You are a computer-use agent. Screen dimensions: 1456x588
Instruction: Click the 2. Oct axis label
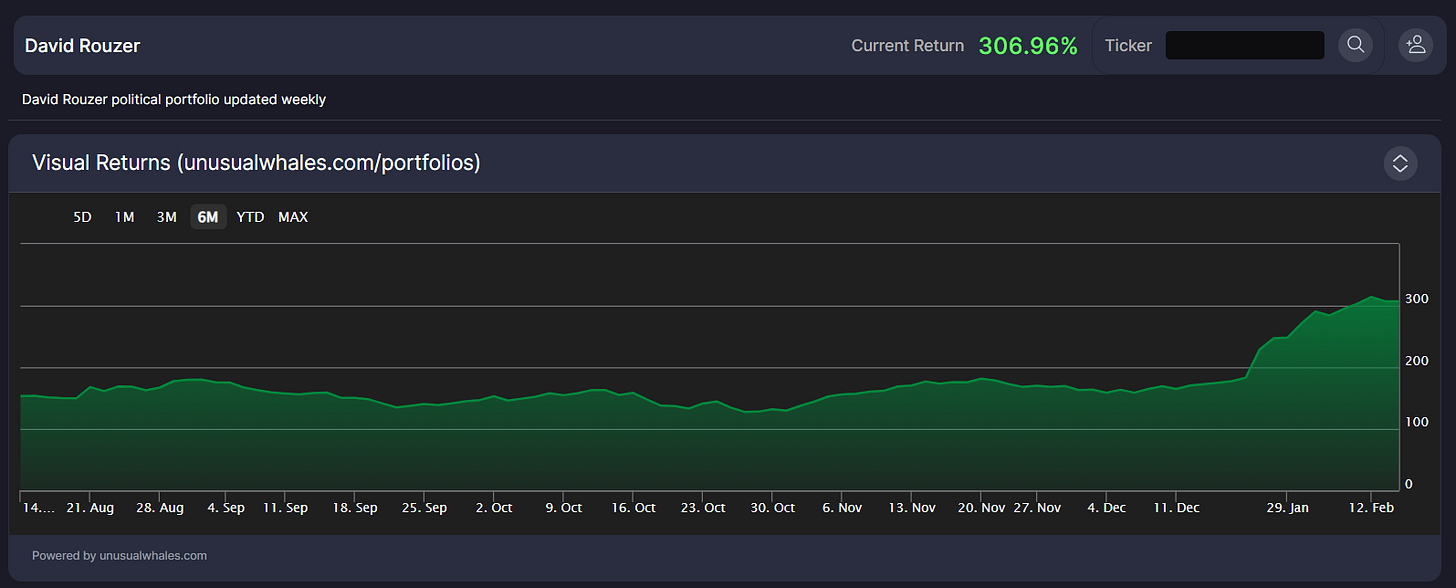tap(494, 508)
